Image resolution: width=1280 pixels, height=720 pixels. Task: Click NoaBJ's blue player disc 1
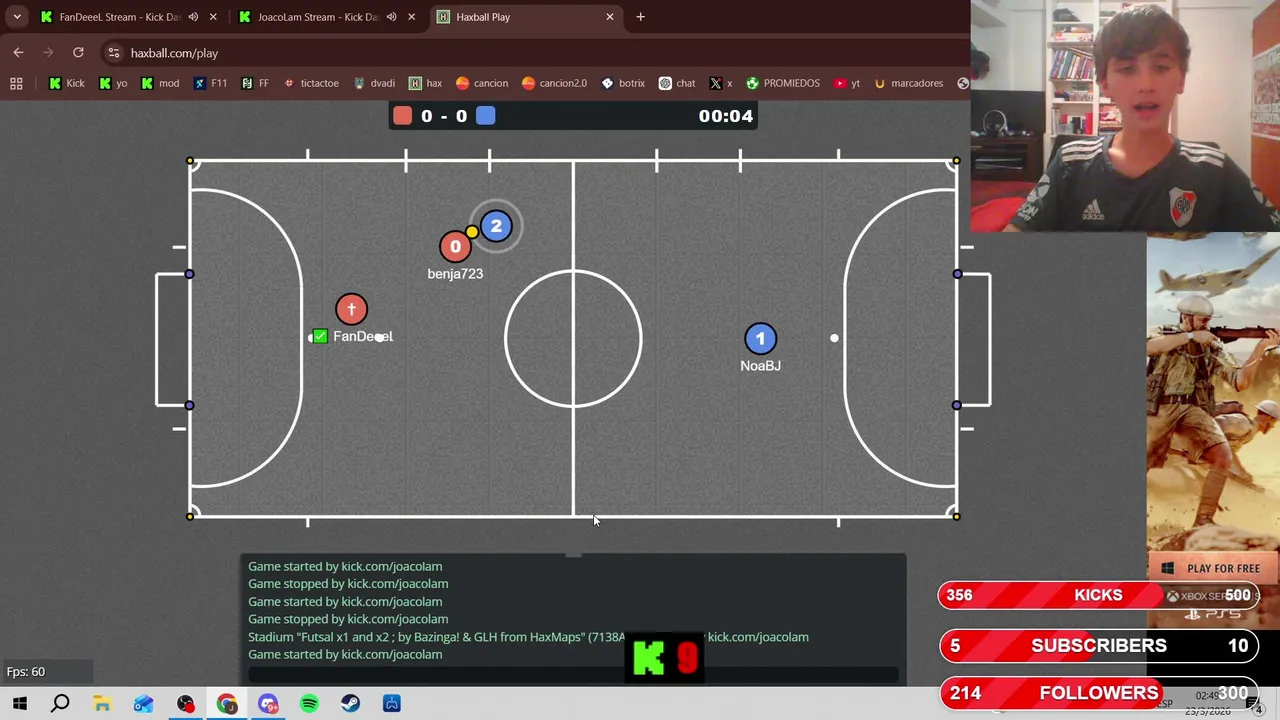[760, 339]
